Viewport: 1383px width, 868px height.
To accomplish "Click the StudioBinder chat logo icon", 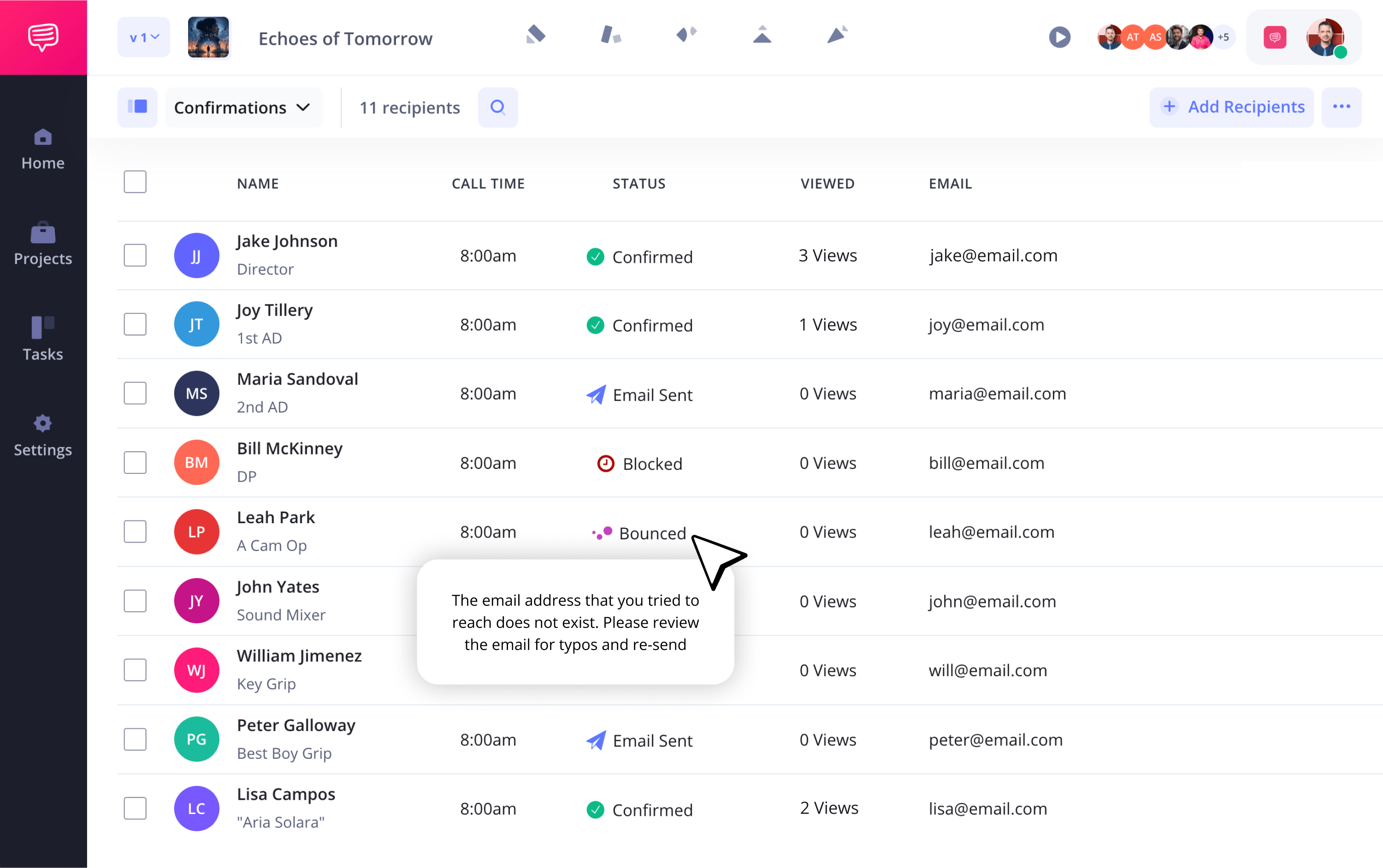I will [43, 37].
